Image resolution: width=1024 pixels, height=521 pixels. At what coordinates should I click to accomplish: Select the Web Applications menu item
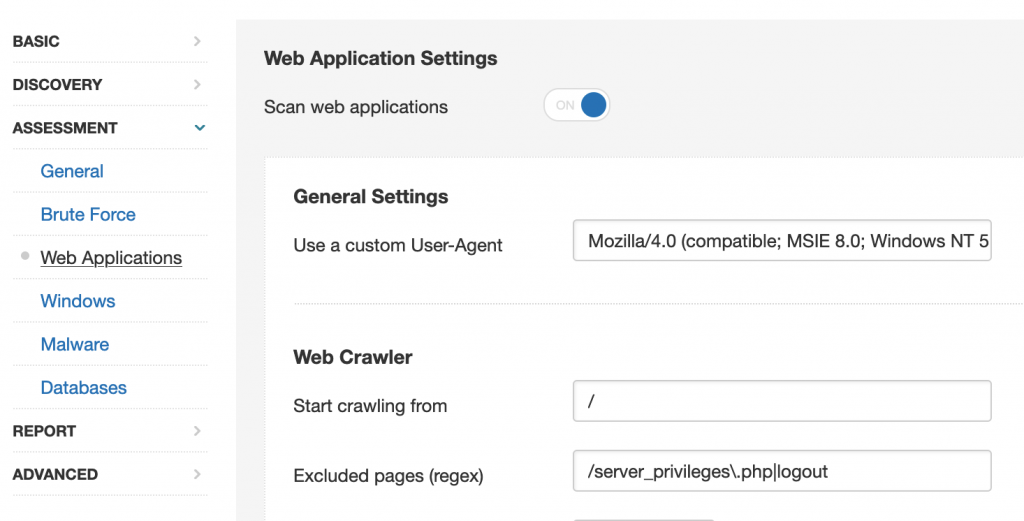tap(111, 258)
